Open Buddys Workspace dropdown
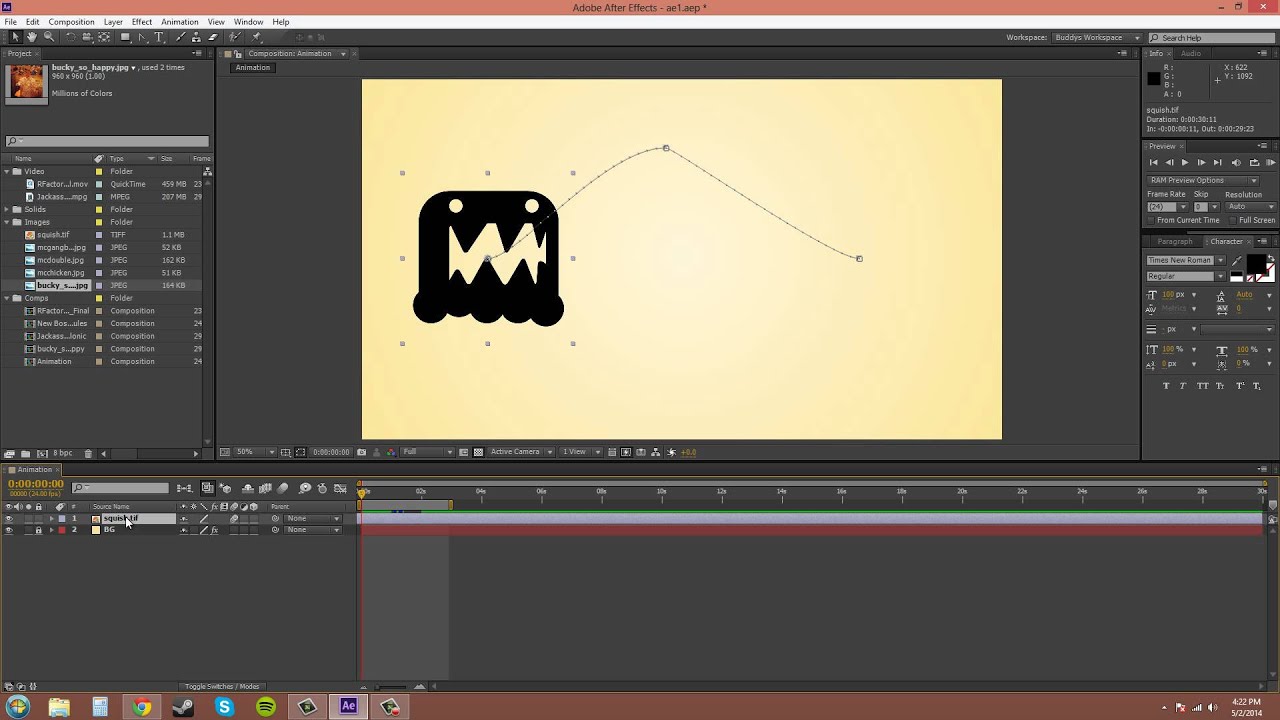This screenshot has width=1280, height=720. click(1097, 38)
